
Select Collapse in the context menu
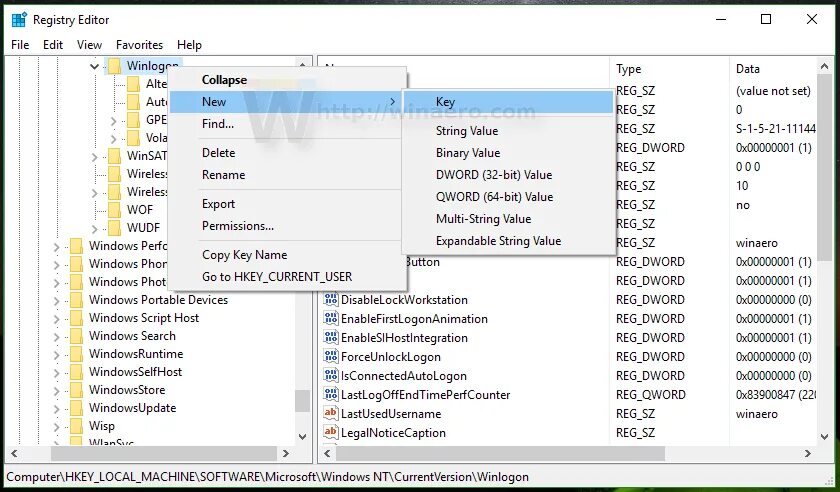[287, 80]
